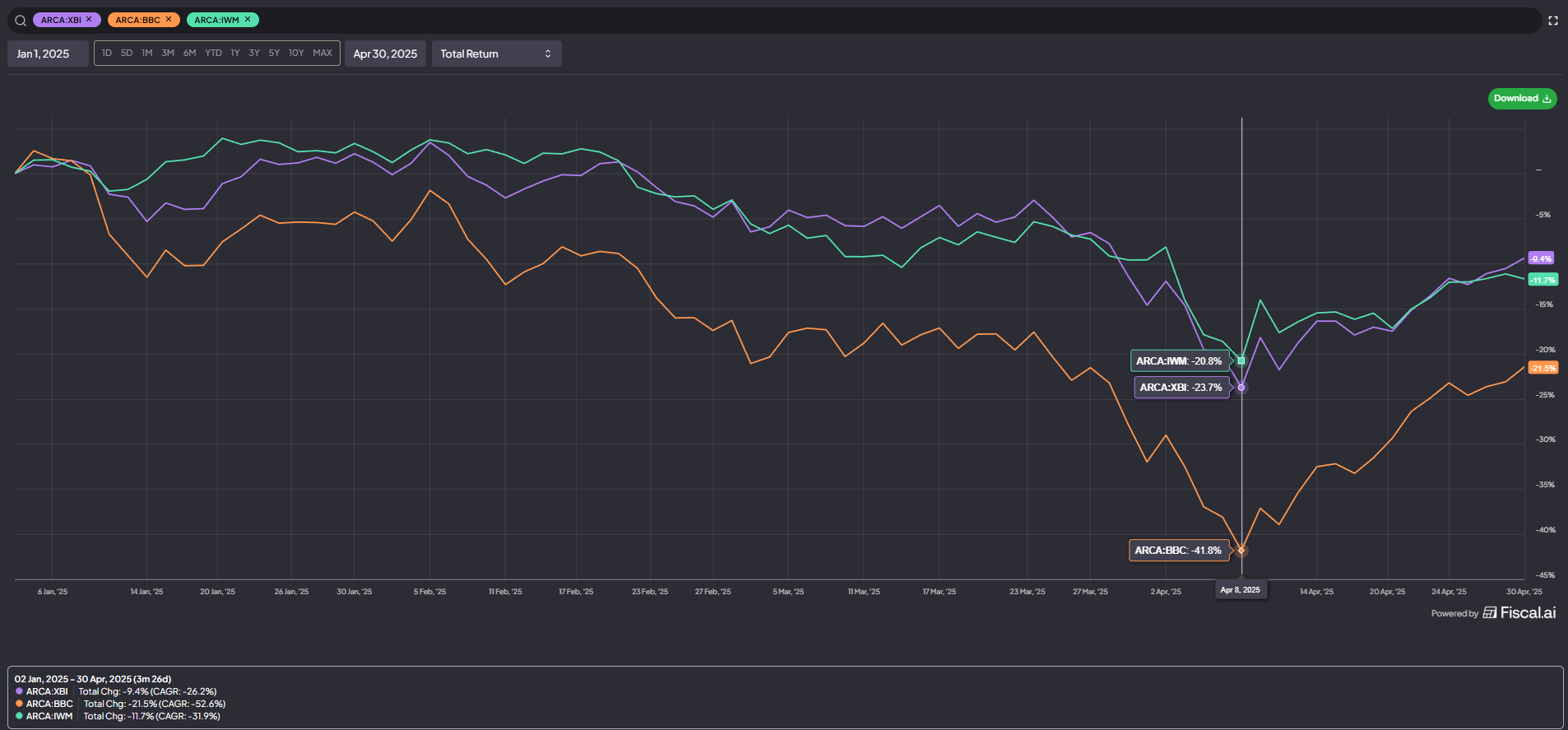Click the 23 Feb, '25 axis label
Screen dimensions: 1568x730
650,592
